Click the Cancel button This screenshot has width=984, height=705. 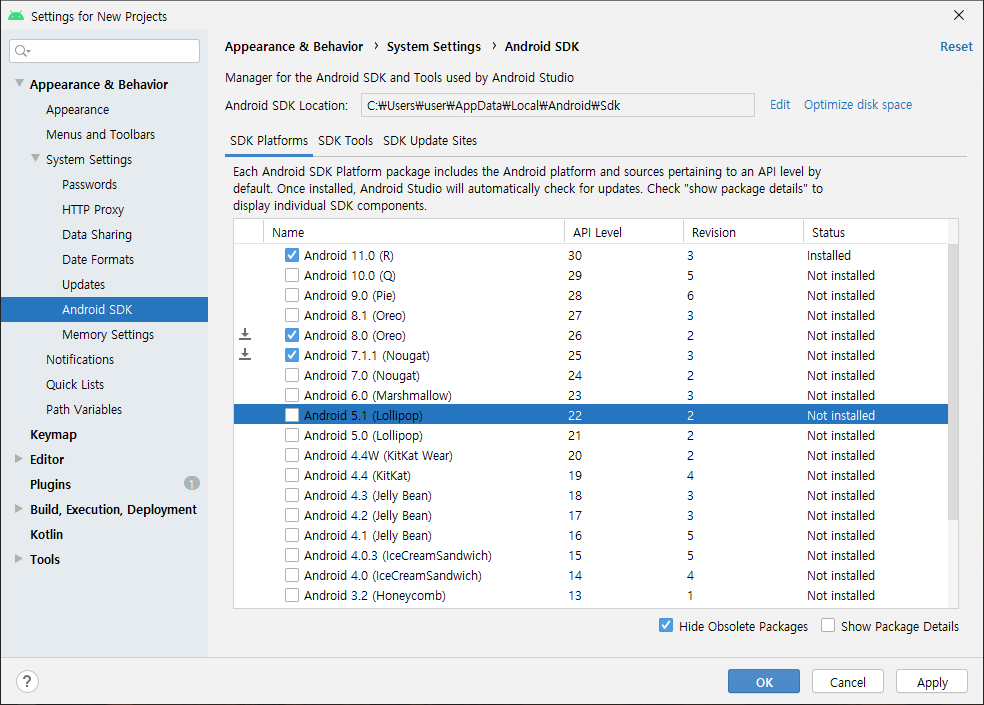point(848,682)
